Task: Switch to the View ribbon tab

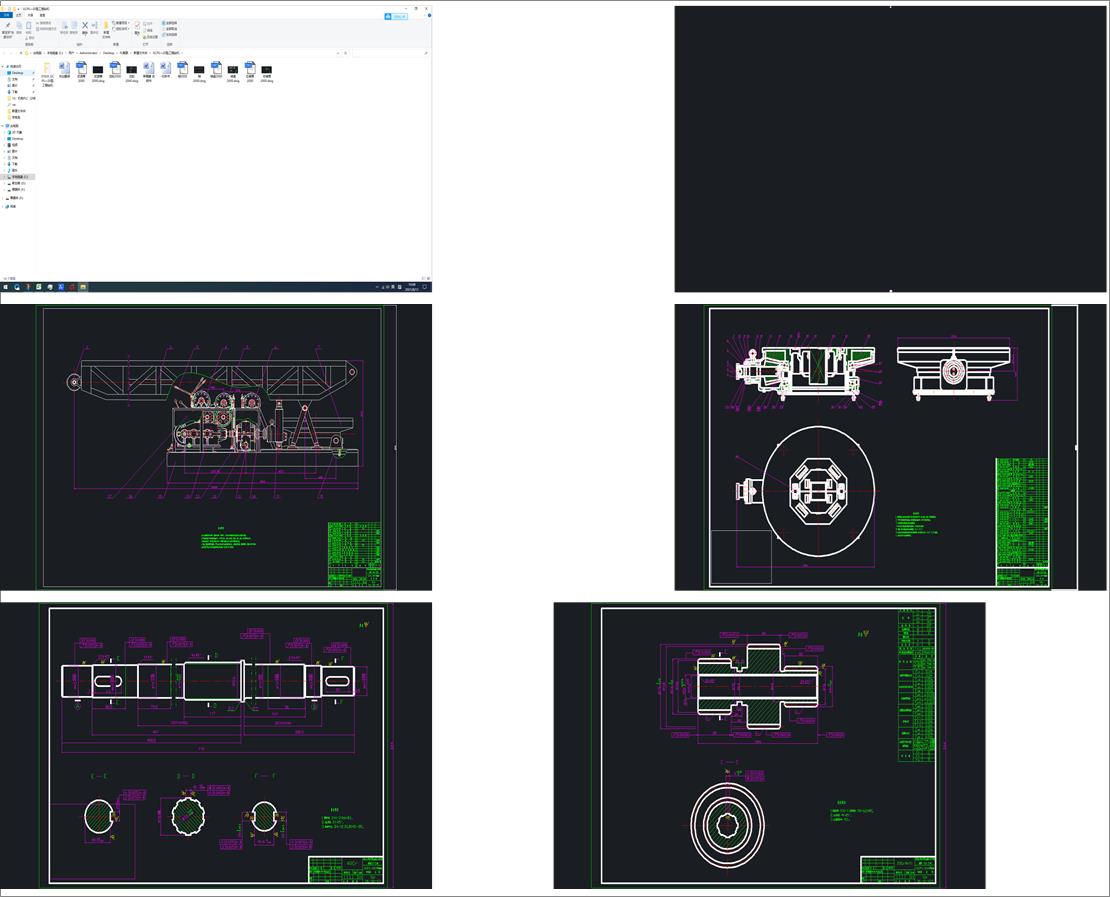Action: pos(42,15)
